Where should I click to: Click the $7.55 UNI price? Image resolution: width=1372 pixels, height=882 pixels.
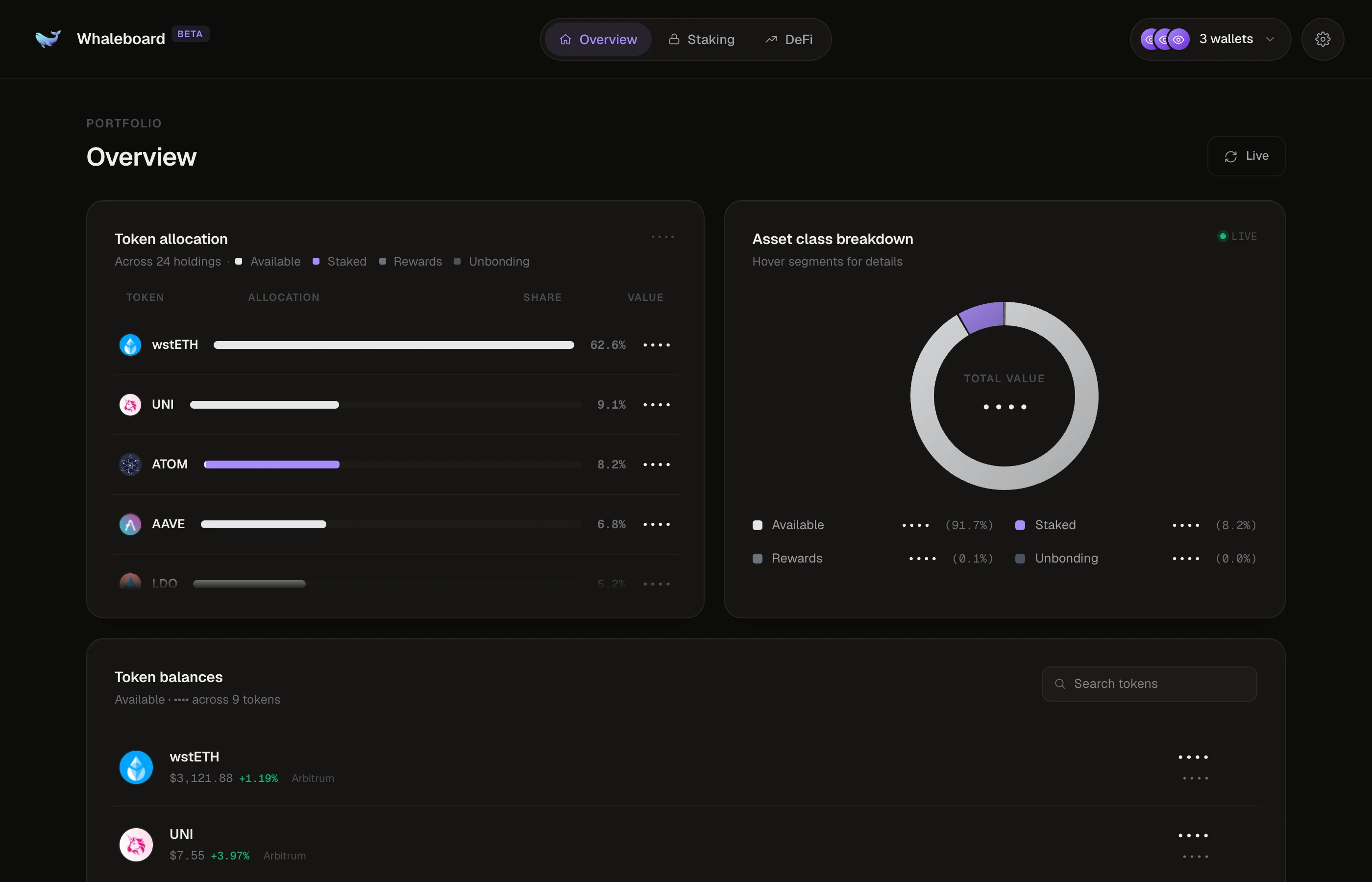187,856
